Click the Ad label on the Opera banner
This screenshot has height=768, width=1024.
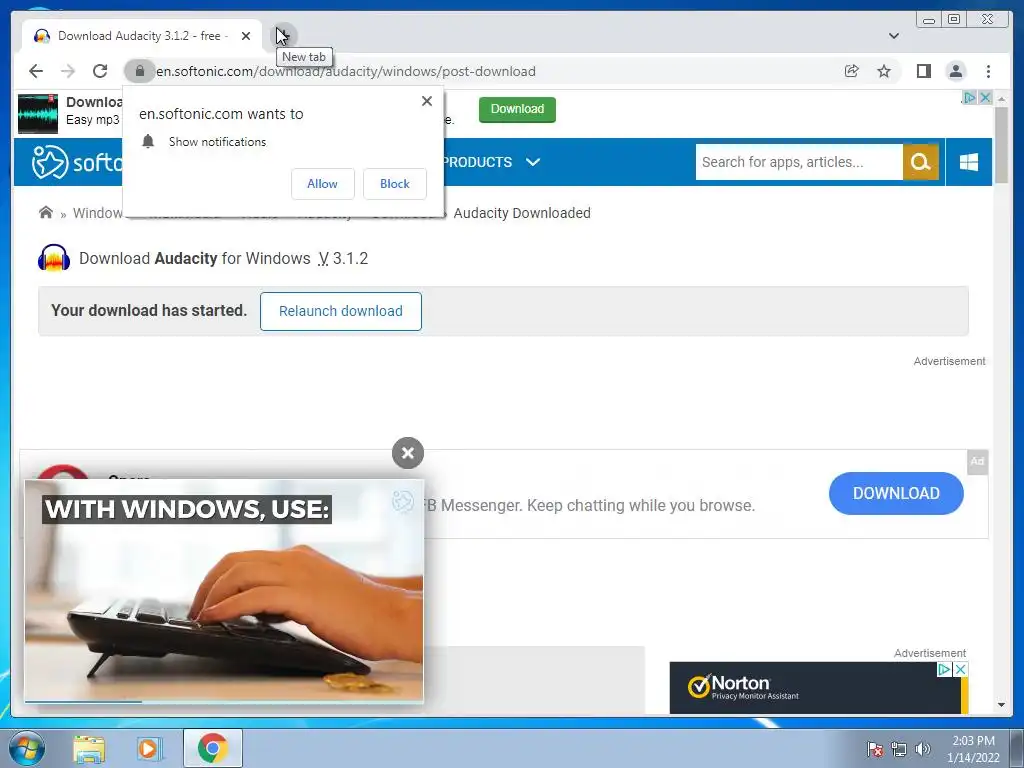click(977, 461)
